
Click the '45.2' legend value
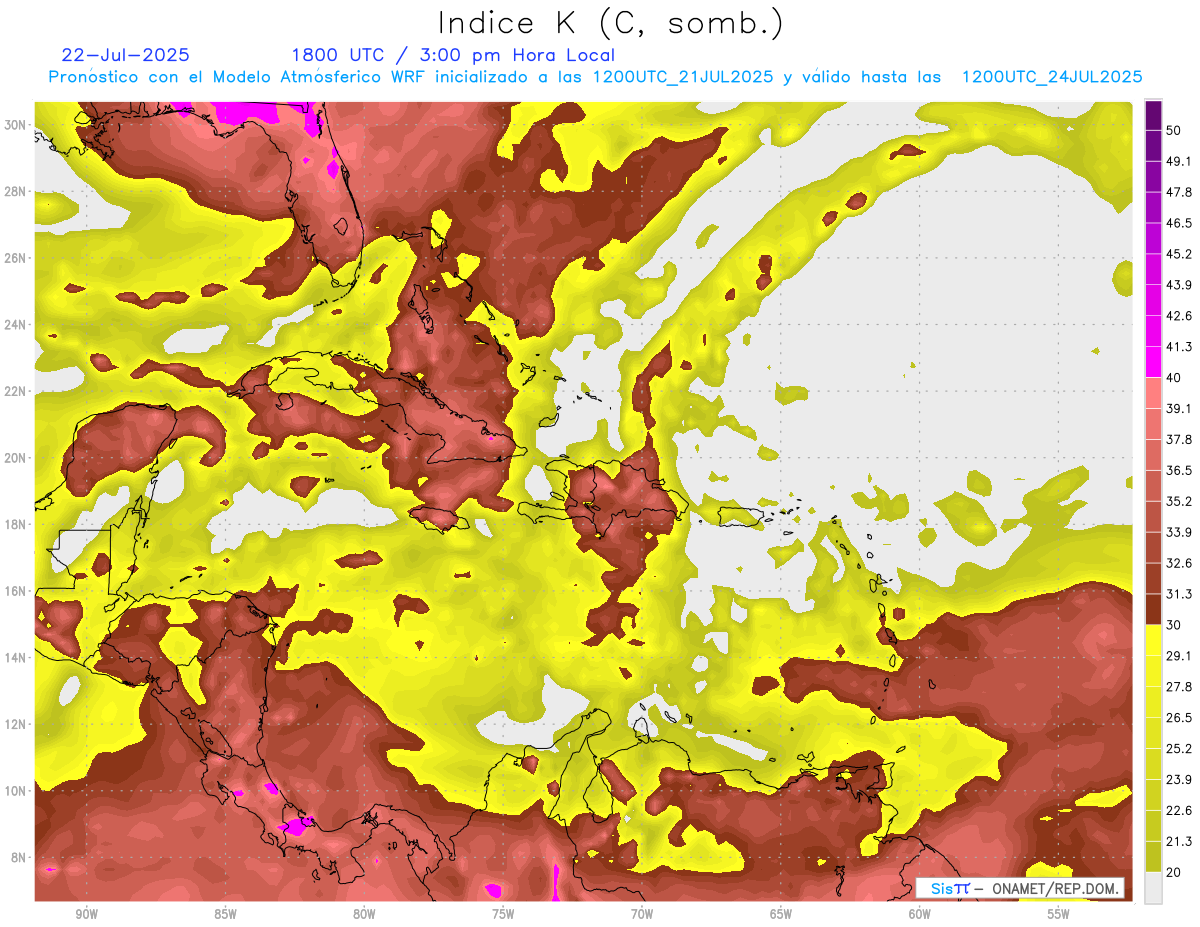coord(1178,254)
